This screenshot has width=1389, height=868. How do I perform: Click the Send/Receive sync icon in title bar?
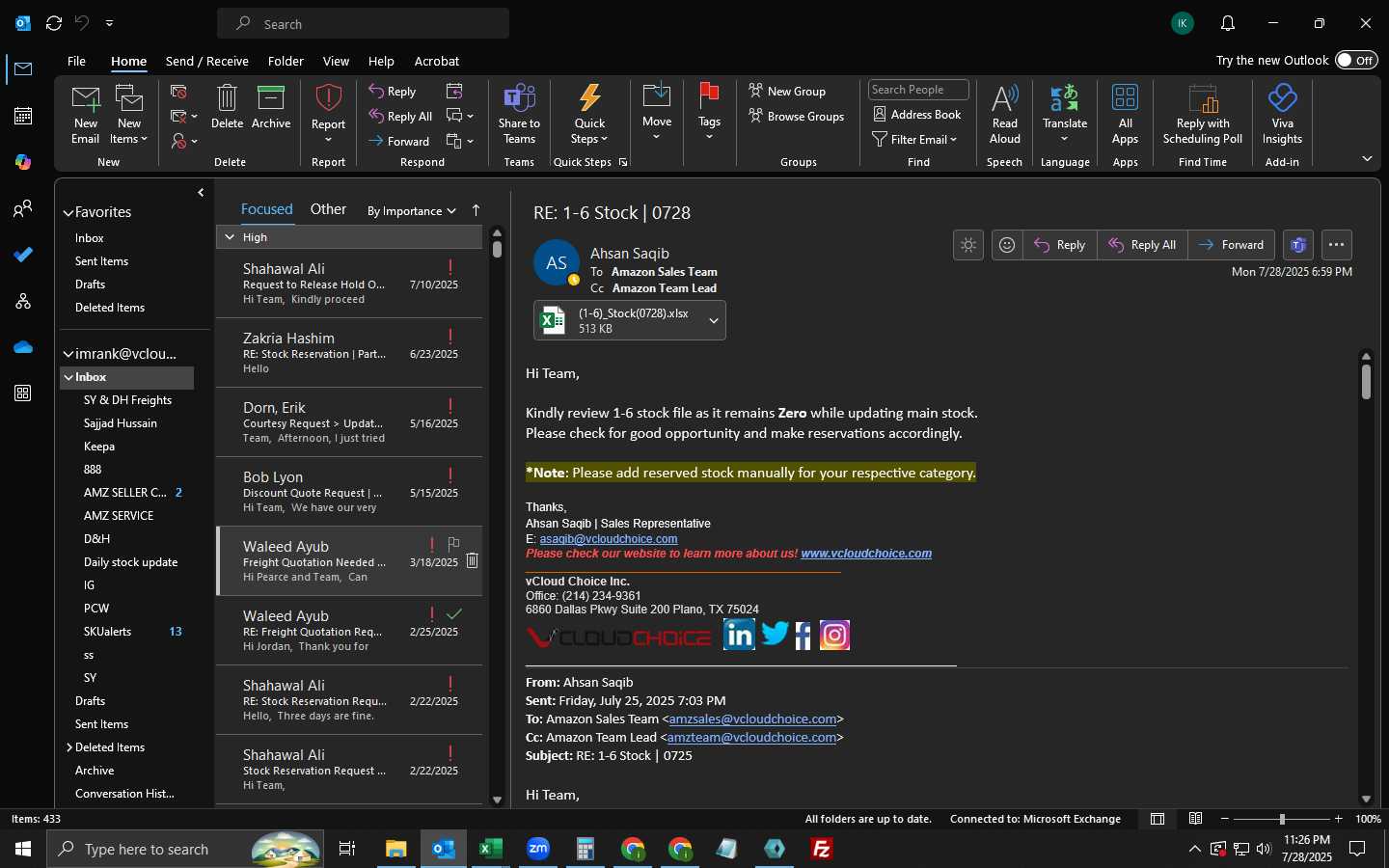click(54, 23)
